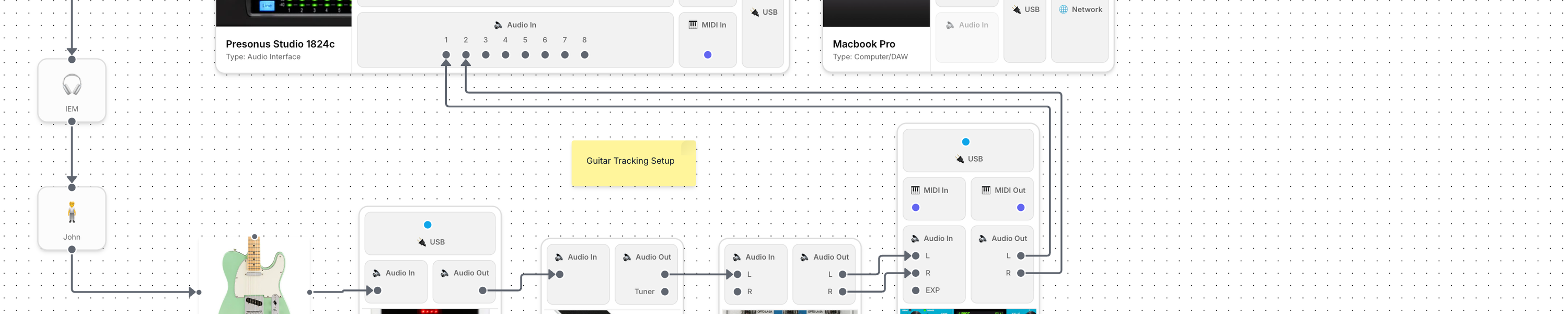Click Presonus Audio In port 2
This screenshot has height=314, width=1568.
[x=466, y=55]
